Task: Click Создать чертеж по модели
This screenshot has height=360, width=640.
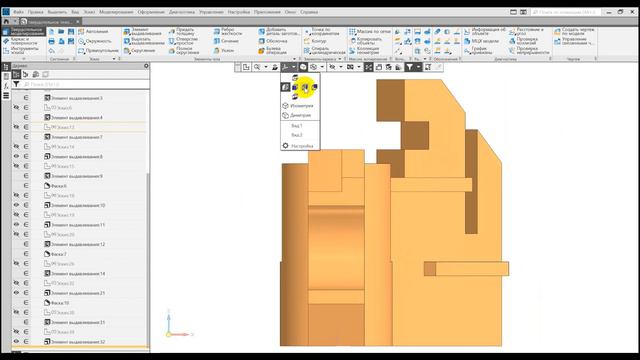Action: (x=574, y=31)
